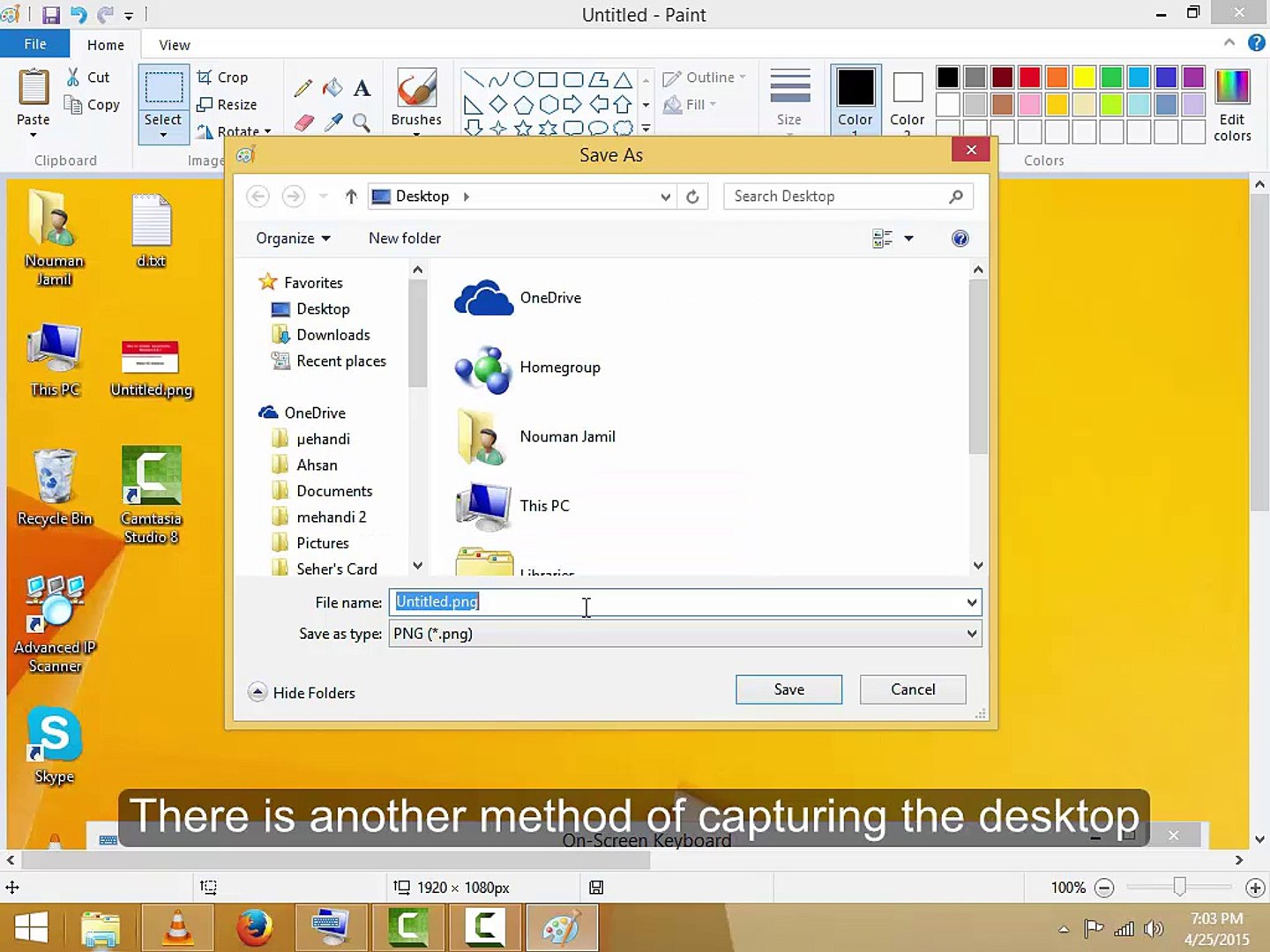This screenshot has width=1270, height=952.
Task: Click the Up one level arrow in dialog
Action: [351, 196]
